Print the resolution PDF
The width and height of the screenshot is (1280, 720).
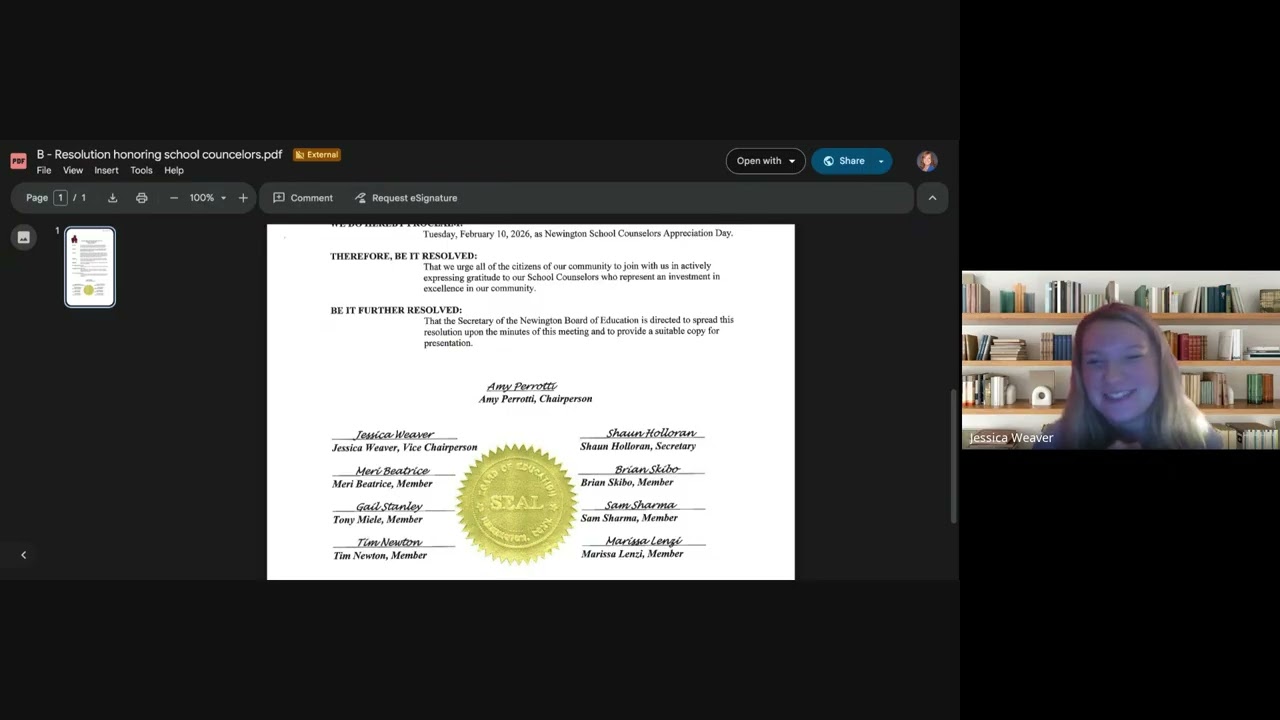[141, 198]
